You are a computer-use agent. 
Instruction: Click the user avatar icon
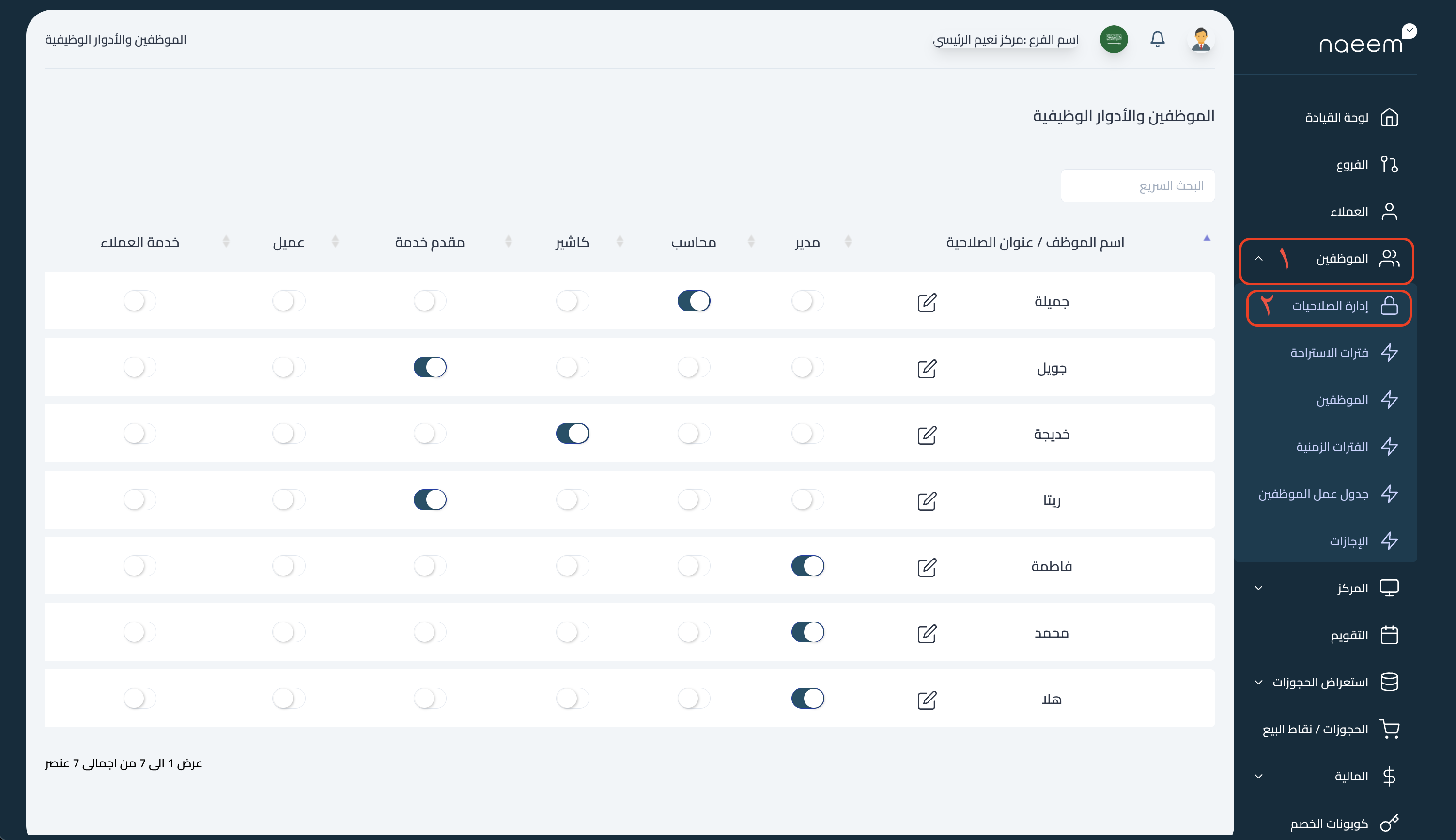[1201, 39]
